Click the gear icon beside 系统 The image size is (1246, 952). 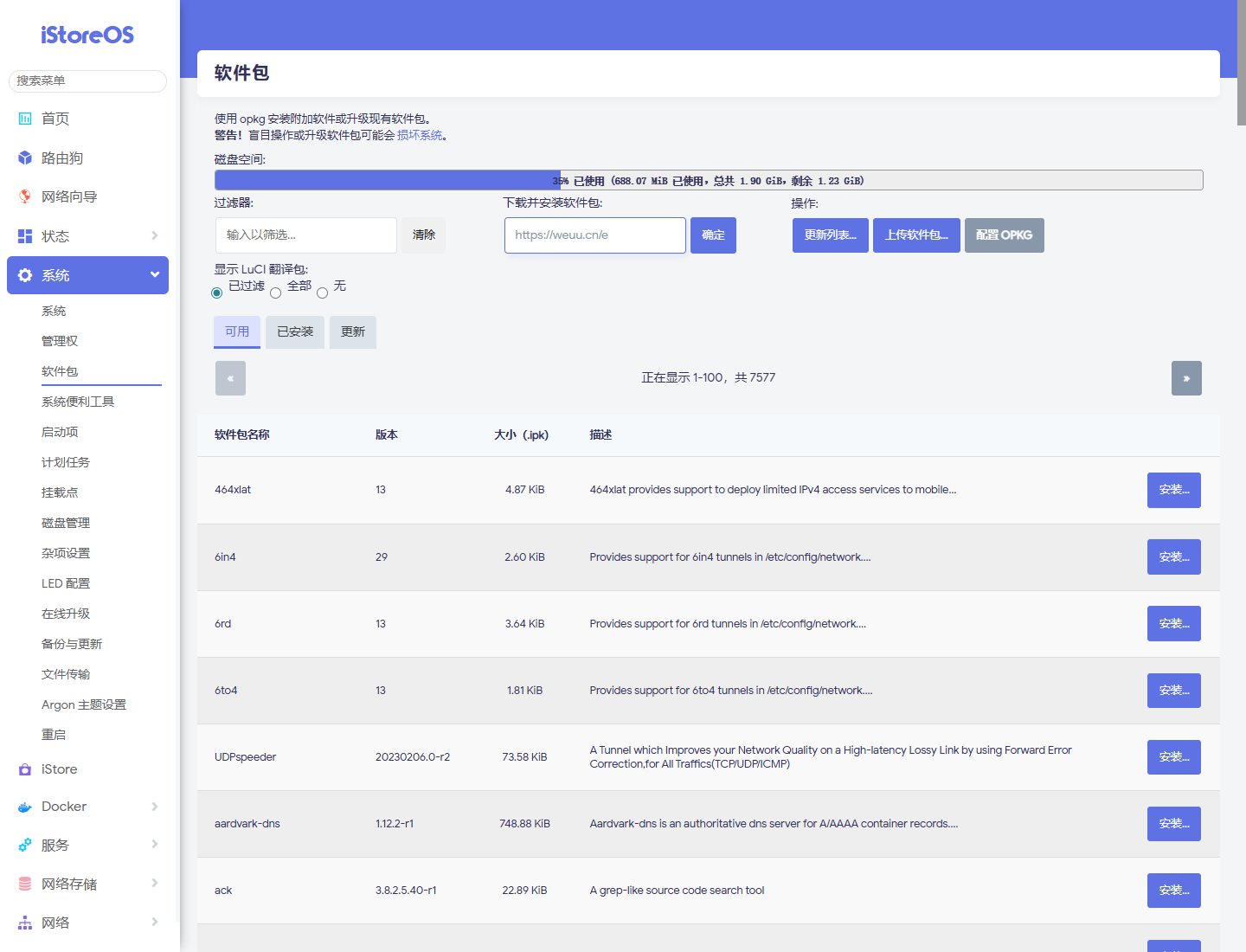pos(25,275)
